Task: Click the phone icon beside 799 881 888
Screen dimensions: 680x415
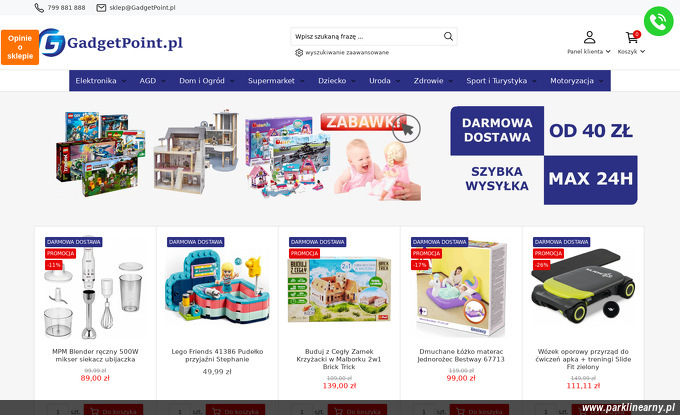Action: point(39,8)
